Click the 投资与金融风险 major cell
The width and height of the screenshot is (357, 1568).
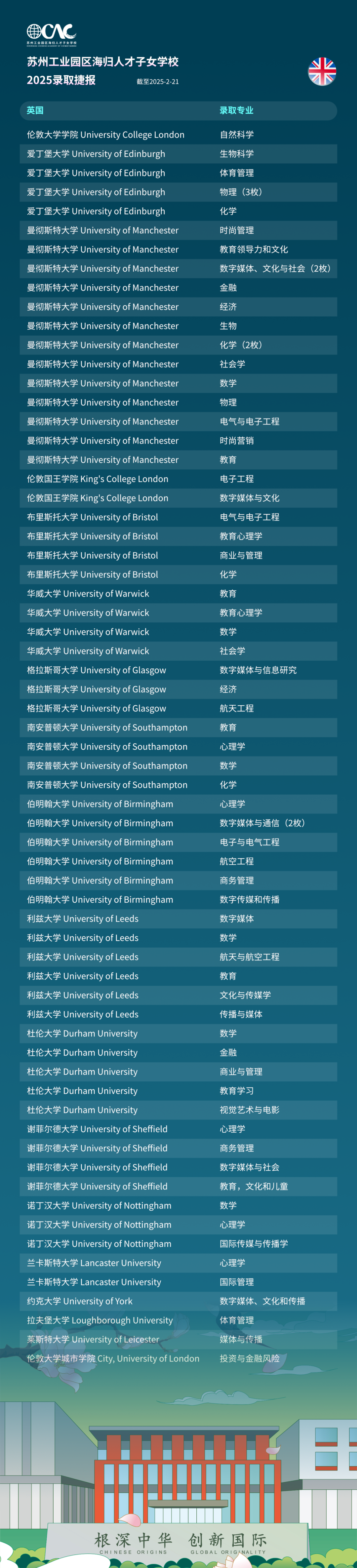tap(249, 1358)
